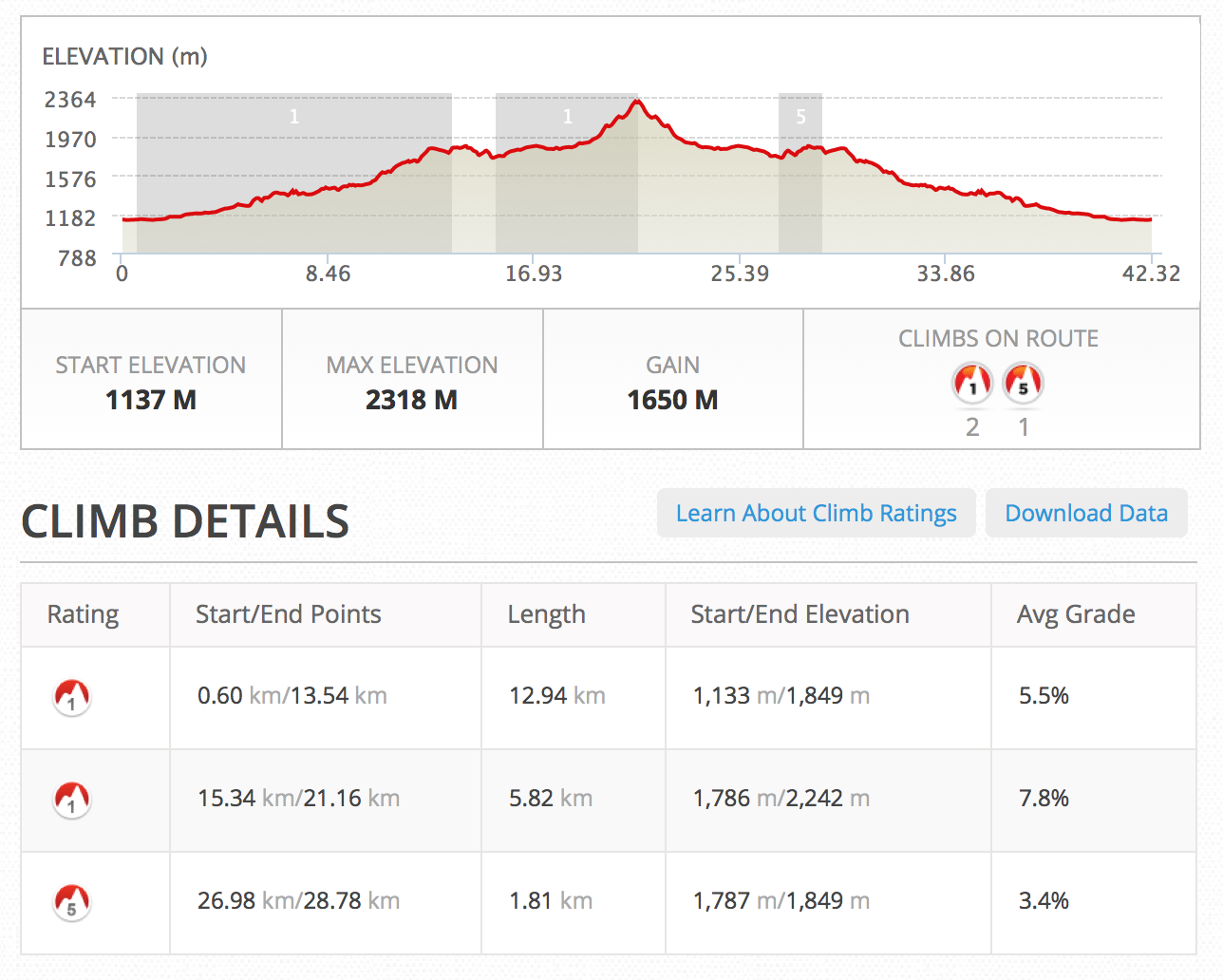
Task: Click the highest peak of the red elevation line
Action: (x=638, y=101)
